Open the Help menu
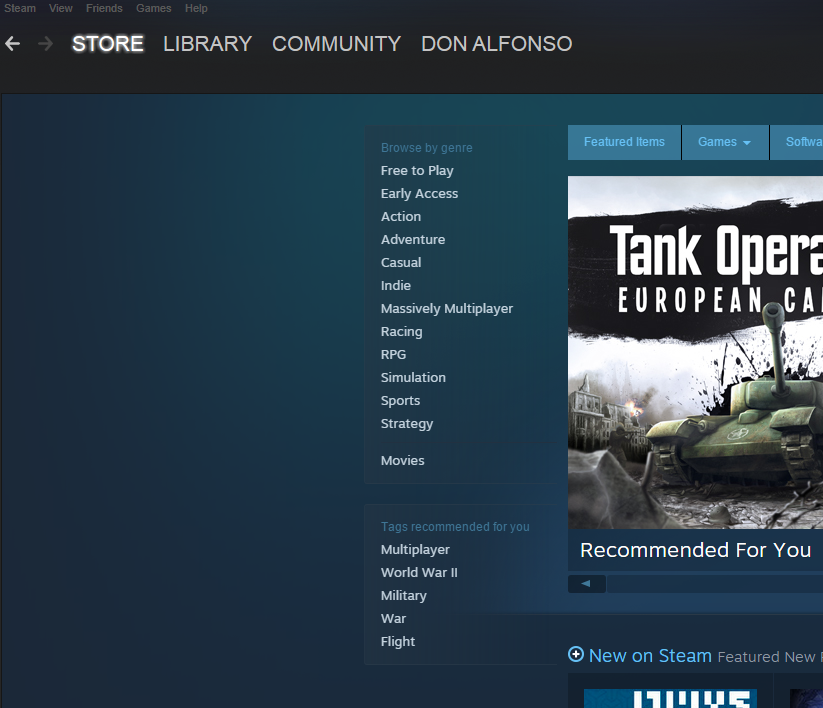This screenshot has width=823, height=708. point(196,8)
